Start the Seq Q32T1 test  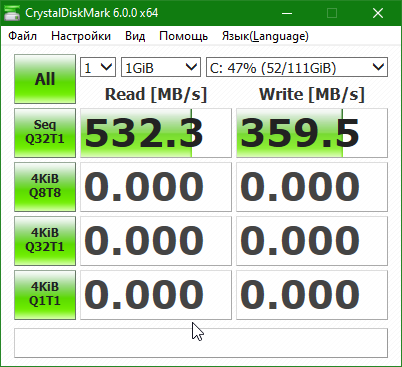[45, 133]
